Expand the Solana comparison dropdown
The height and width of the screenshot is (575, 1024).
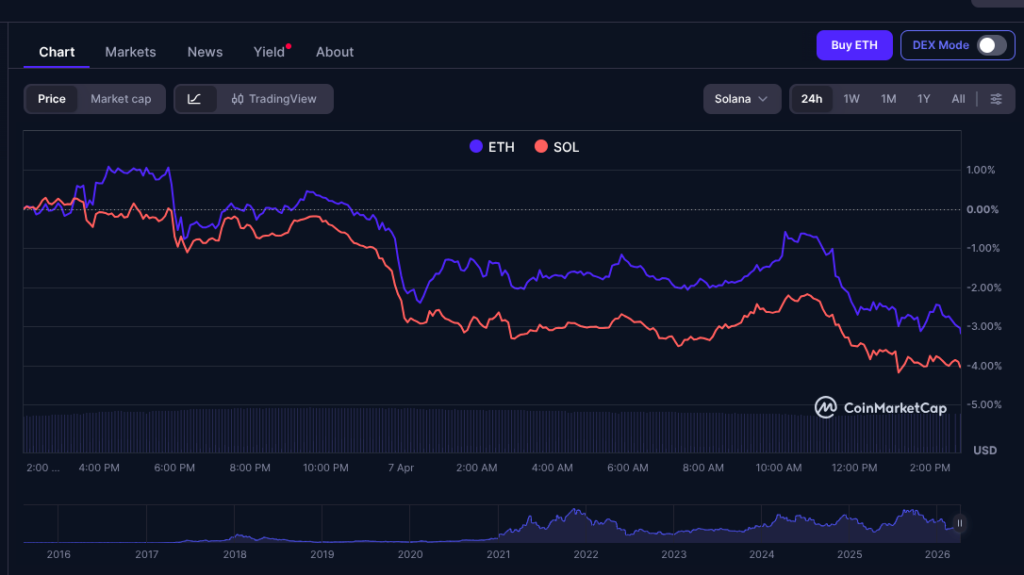(x=742, y=99)
